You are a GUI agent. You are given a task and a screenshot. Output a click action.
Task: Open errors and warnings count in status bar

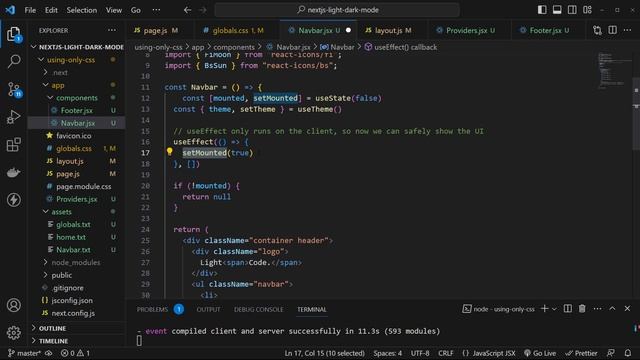[x=75, y=353]
